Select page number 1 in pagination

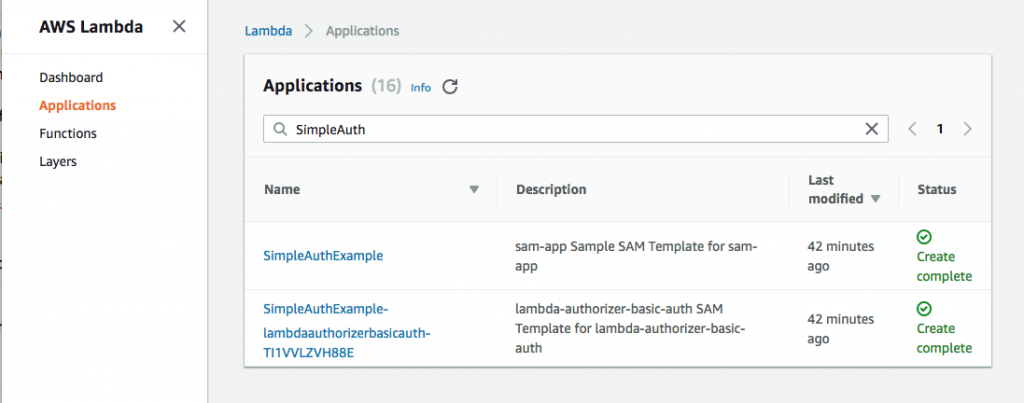pos(940,129)
